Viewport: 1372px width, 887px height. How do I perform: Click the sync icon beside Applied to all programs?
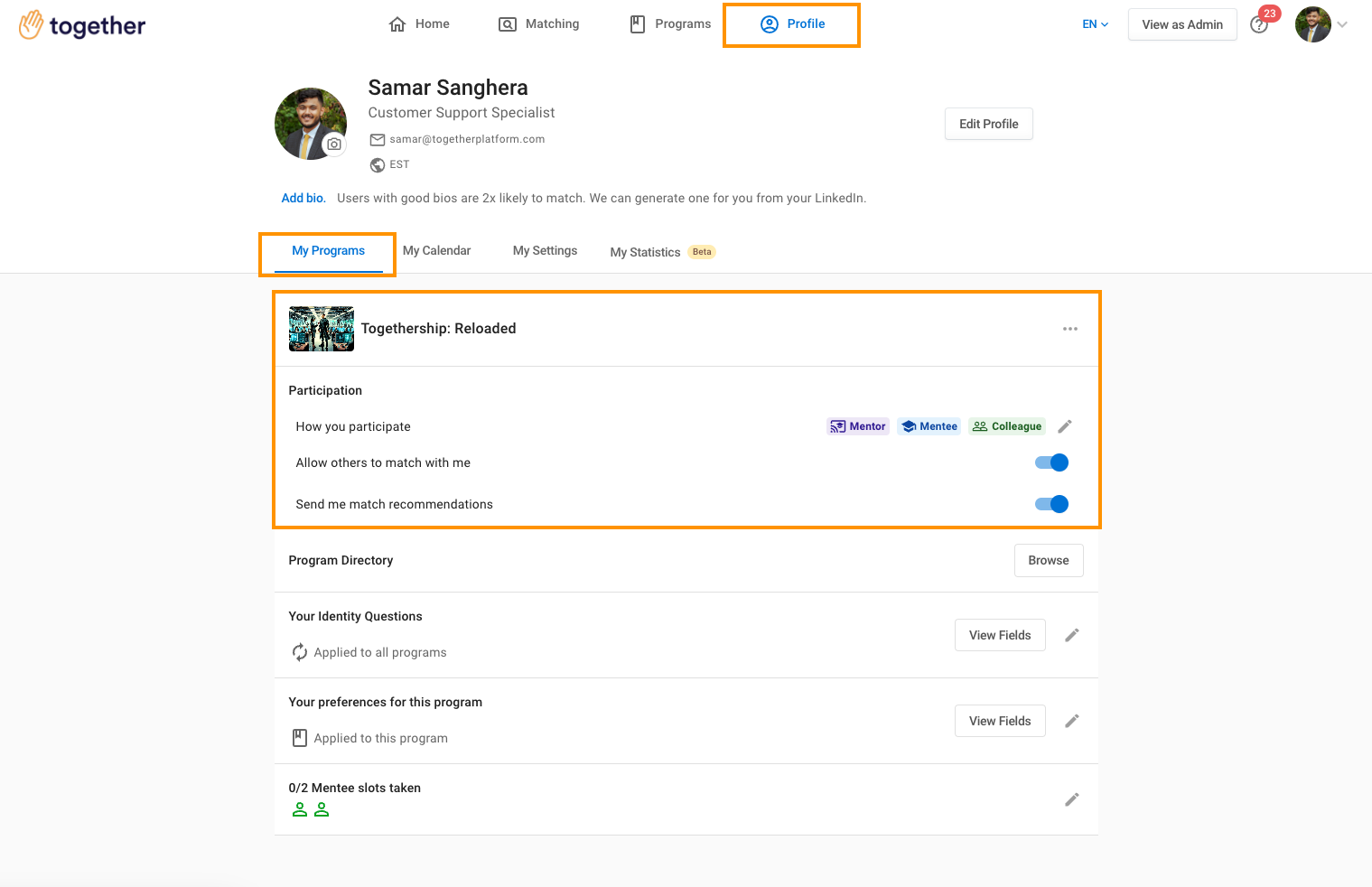coord(300,652)
